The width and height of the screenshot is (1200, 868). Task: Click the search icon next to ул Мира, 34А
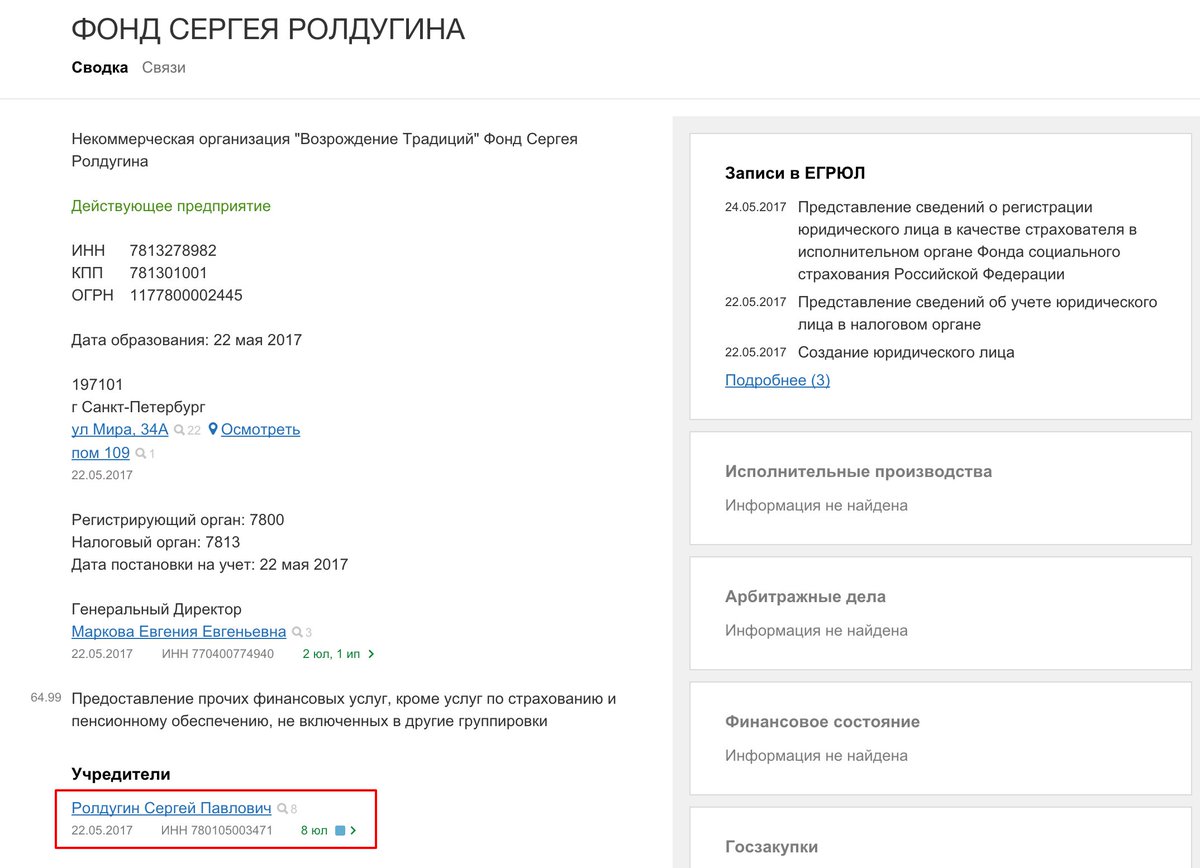pyautogui.click(x=179, y=430)
